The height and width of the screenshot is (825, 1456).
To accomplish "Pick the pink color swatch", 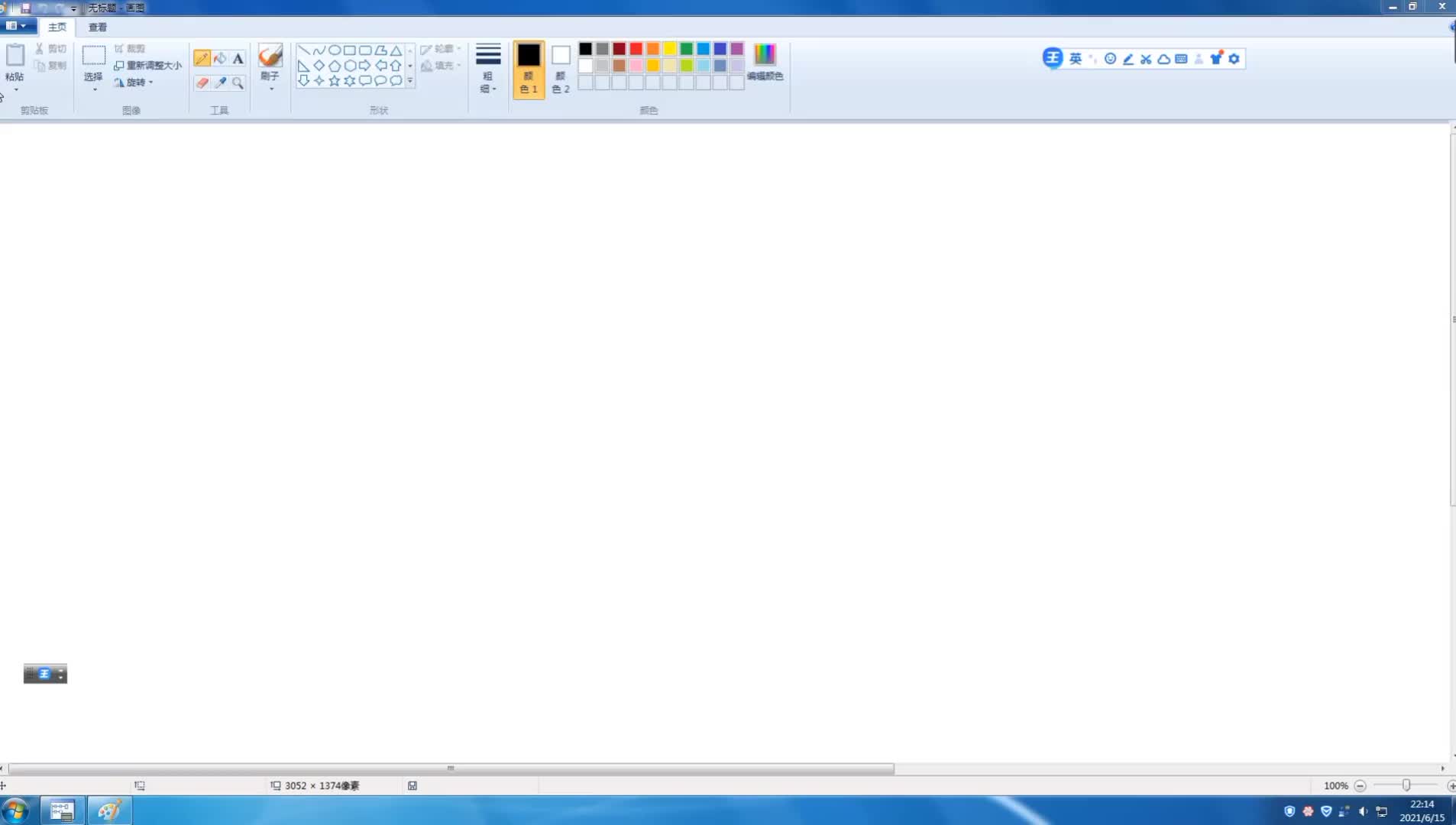I will tap(636, 66).
